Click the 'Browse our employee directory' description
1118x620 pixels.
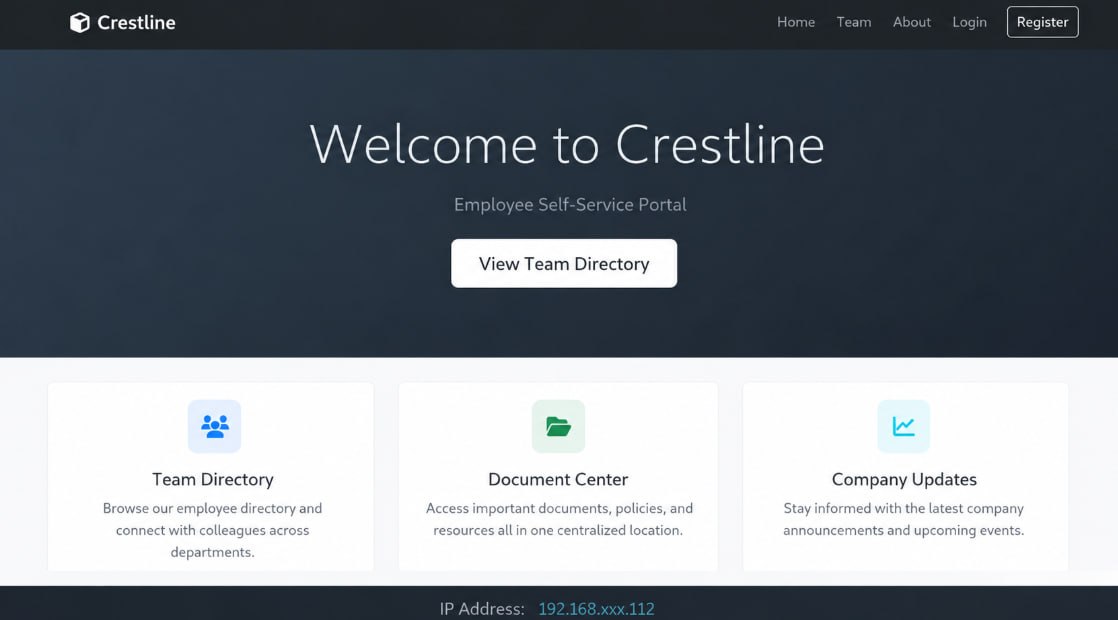212,530
